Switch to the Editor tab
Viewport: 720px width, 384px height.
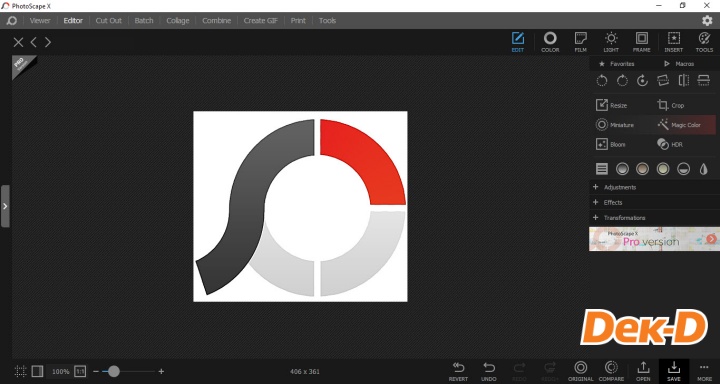(73, 21)
